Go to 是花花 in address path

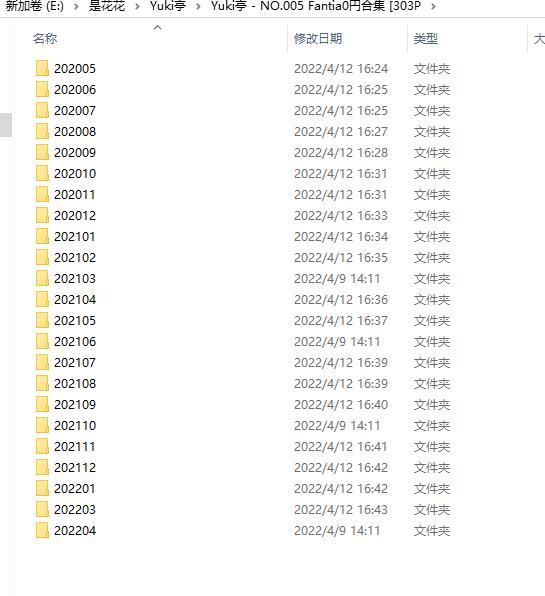point(107,6)
